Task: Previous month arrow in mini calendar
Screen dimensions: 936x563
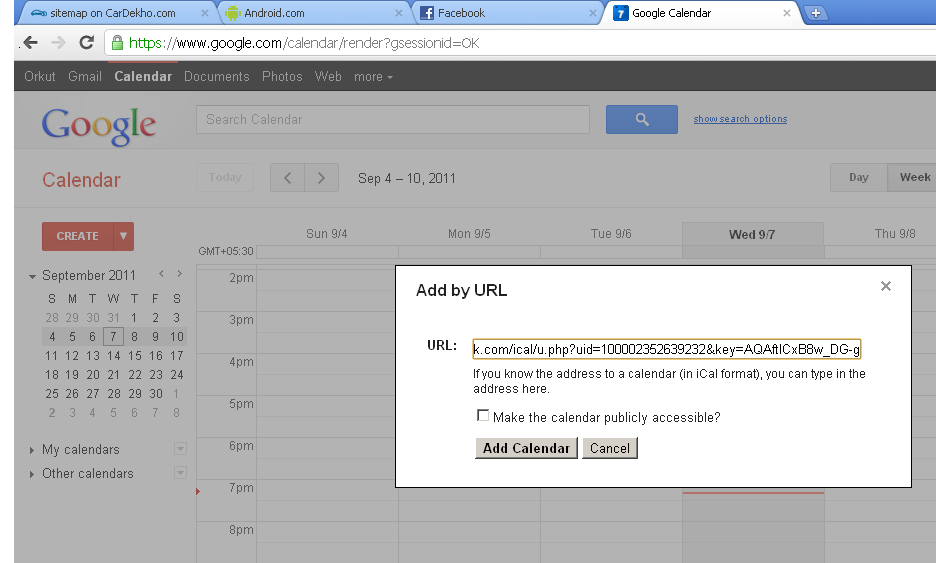Action: [x=161, y=274]
